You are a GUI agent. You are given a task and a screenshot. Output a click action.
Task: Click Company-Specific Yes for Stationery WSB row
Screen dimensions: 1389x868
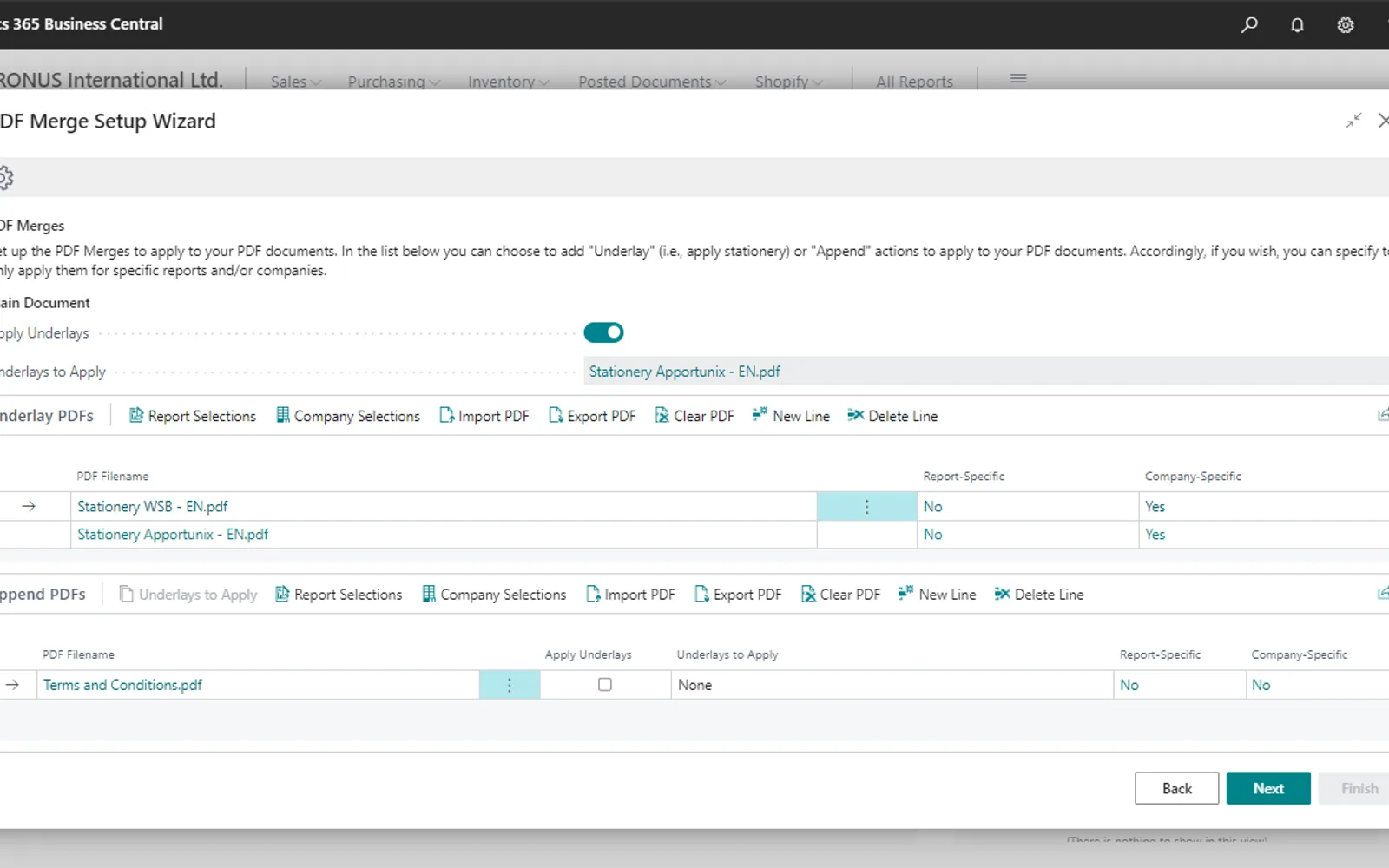pyautogui.click(x=1155, y=507)
